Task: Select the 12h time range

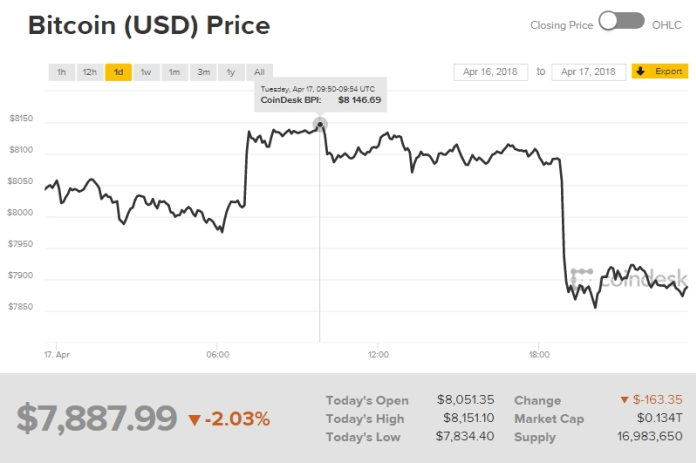Action: point(90,72)
